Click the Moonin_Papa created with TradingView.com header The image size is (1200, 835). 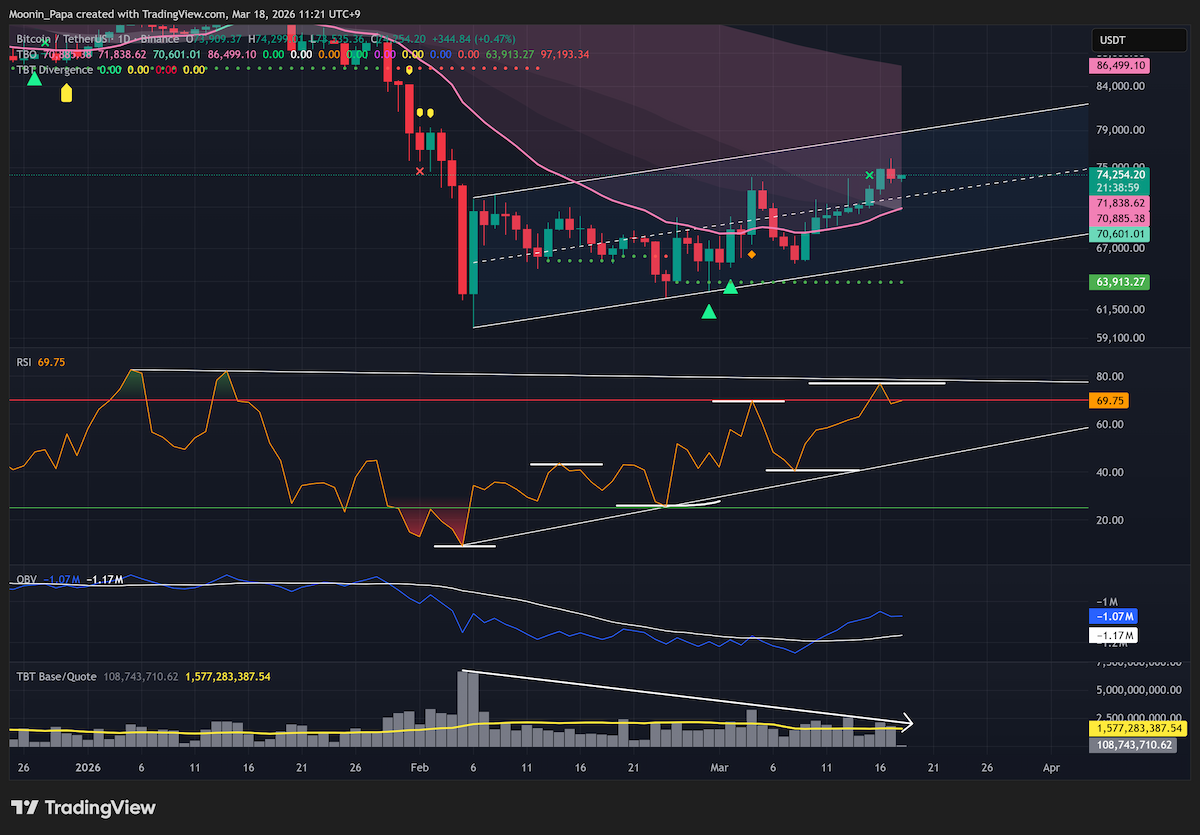186,12
